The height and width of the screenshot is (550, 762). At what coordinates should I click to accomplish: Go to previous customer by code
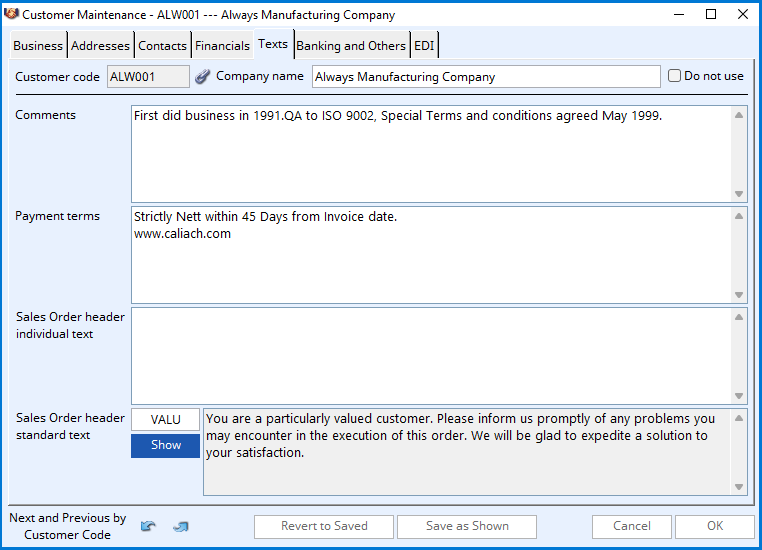tap(148, 526)
